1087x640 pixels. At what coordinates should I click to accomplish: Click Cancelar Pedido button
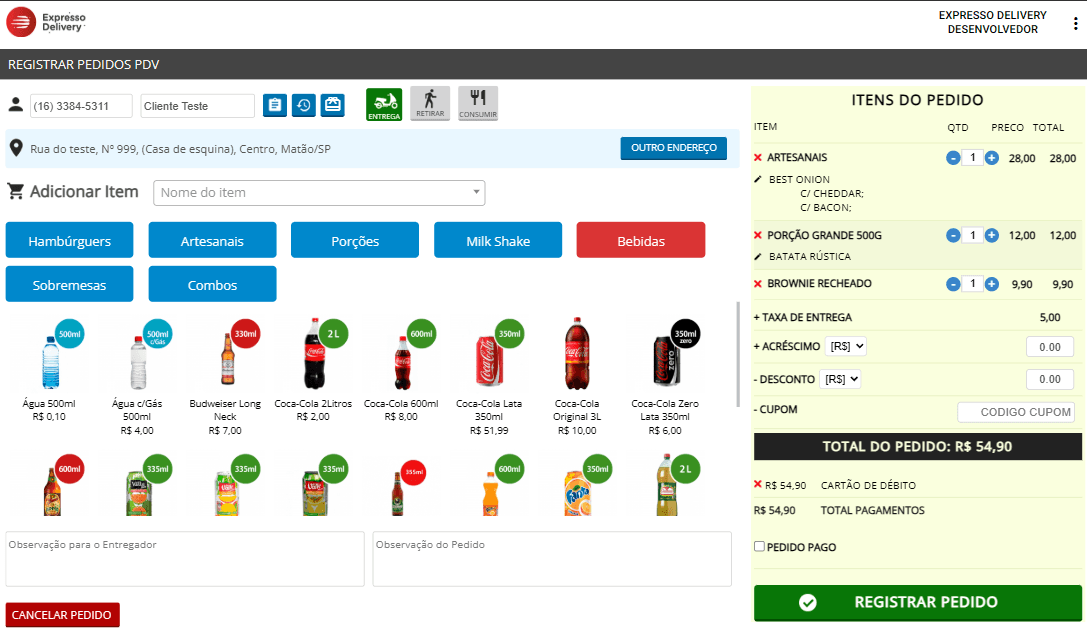tap(62, 615)
